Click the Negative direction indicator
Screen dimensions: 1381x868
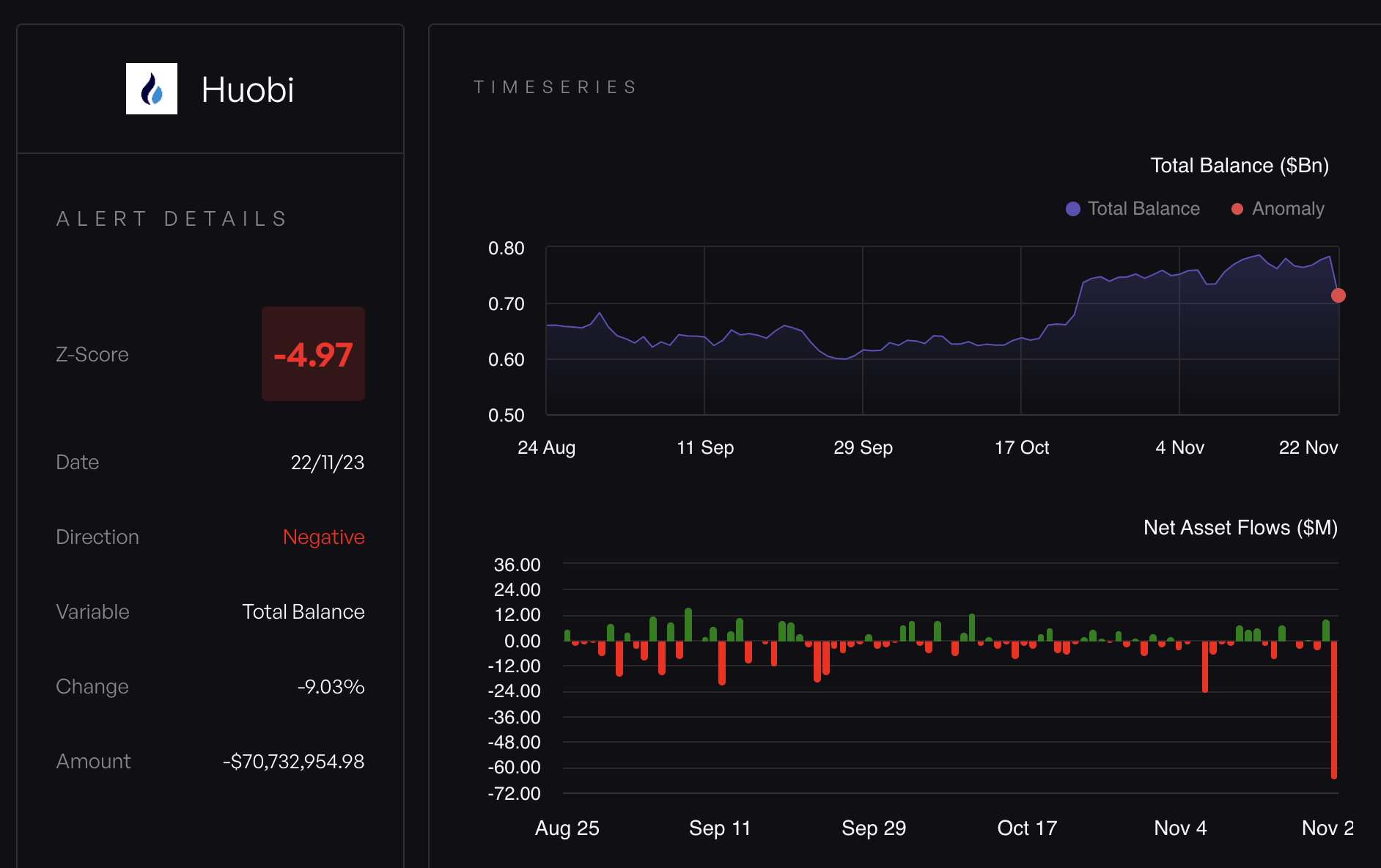(x=323, y=537)
